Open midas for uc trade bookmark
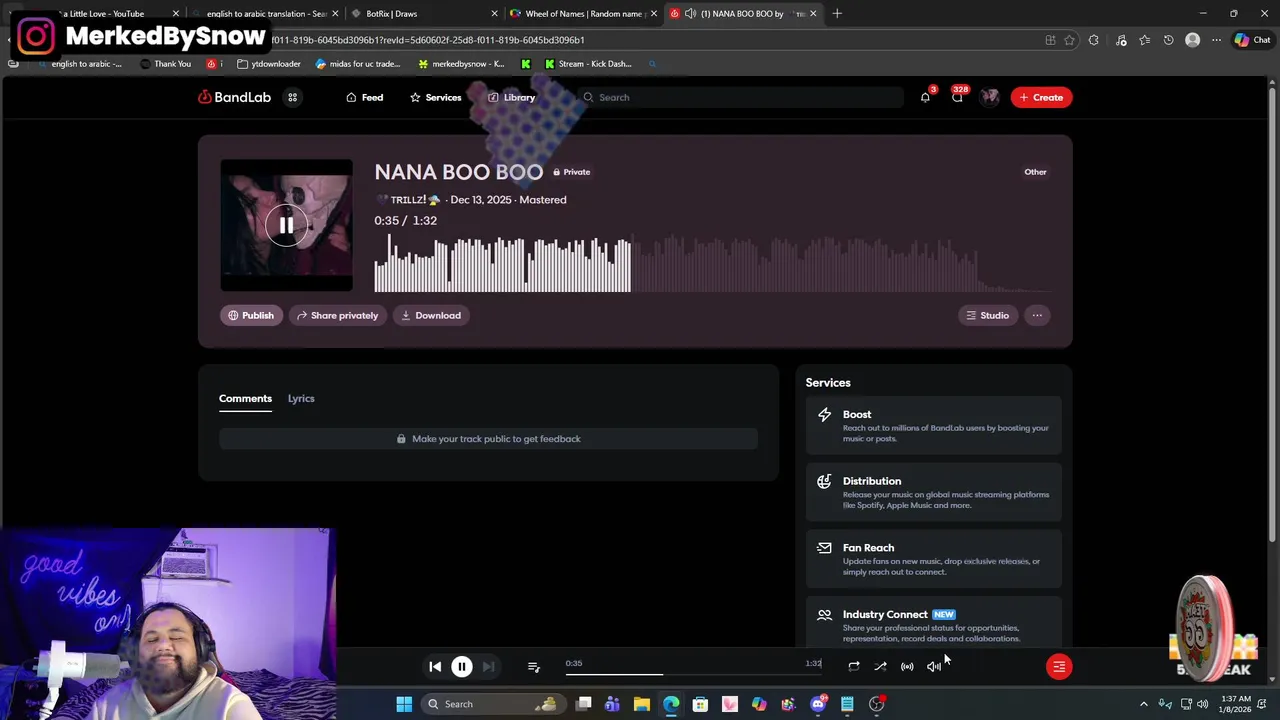The image size is (1280, 720). tap(357, 64)
